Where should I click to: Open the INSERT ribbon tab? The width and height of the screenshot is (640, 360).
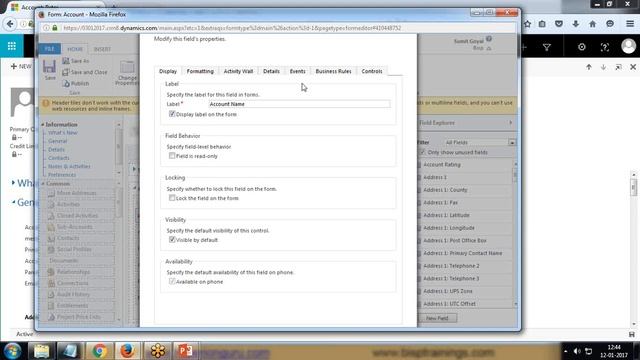click(x=102, y=49)
